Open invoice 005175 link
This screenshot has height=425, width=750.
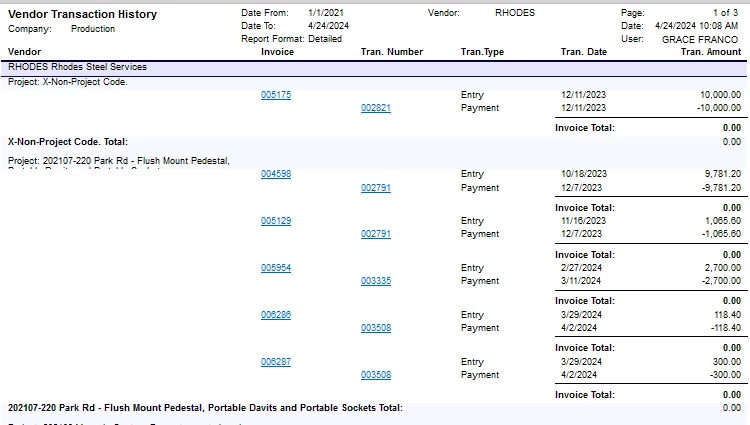(276, 95)
